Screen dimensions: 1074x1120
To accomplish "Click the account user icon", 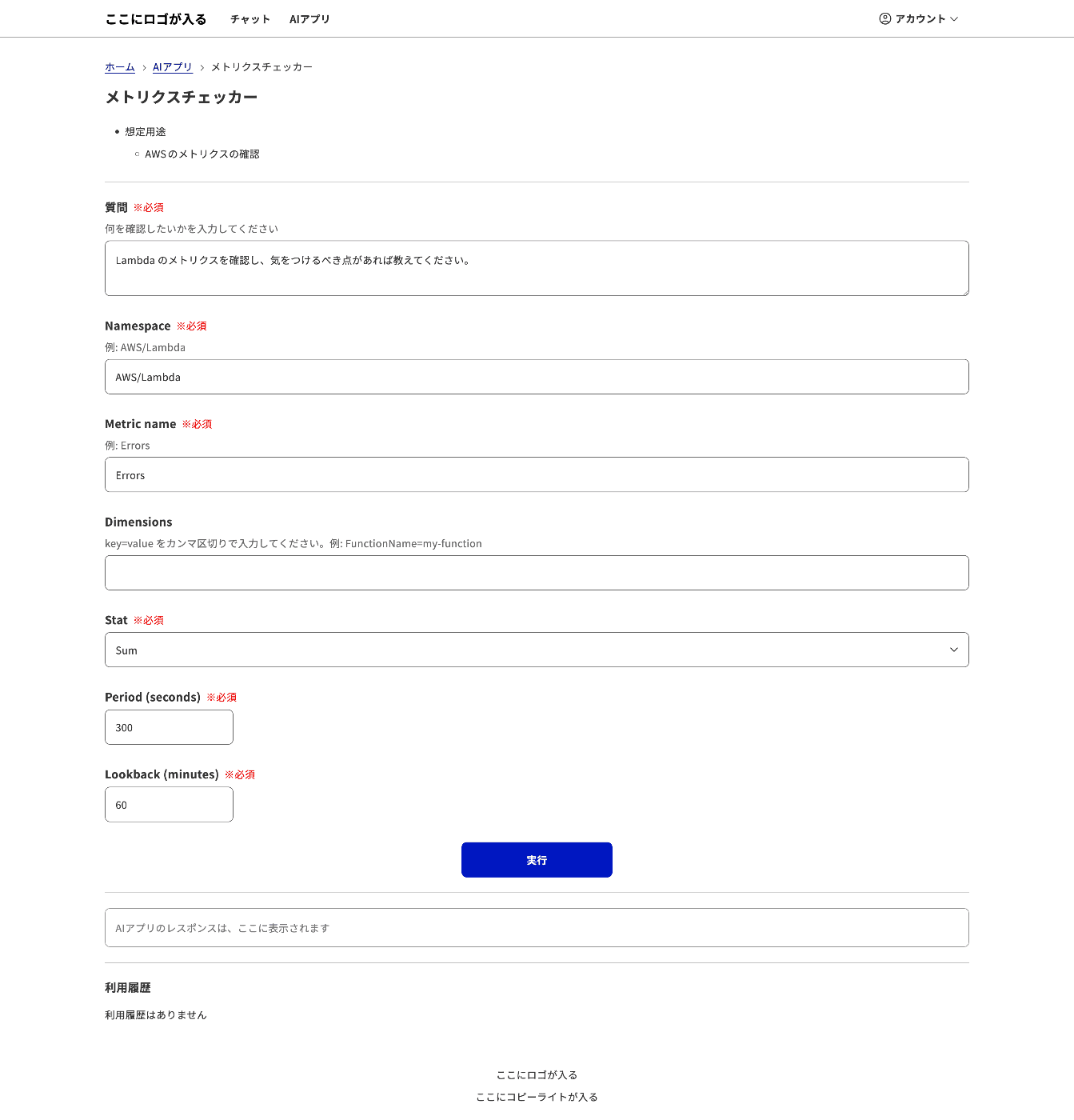I will pos(884,18).
